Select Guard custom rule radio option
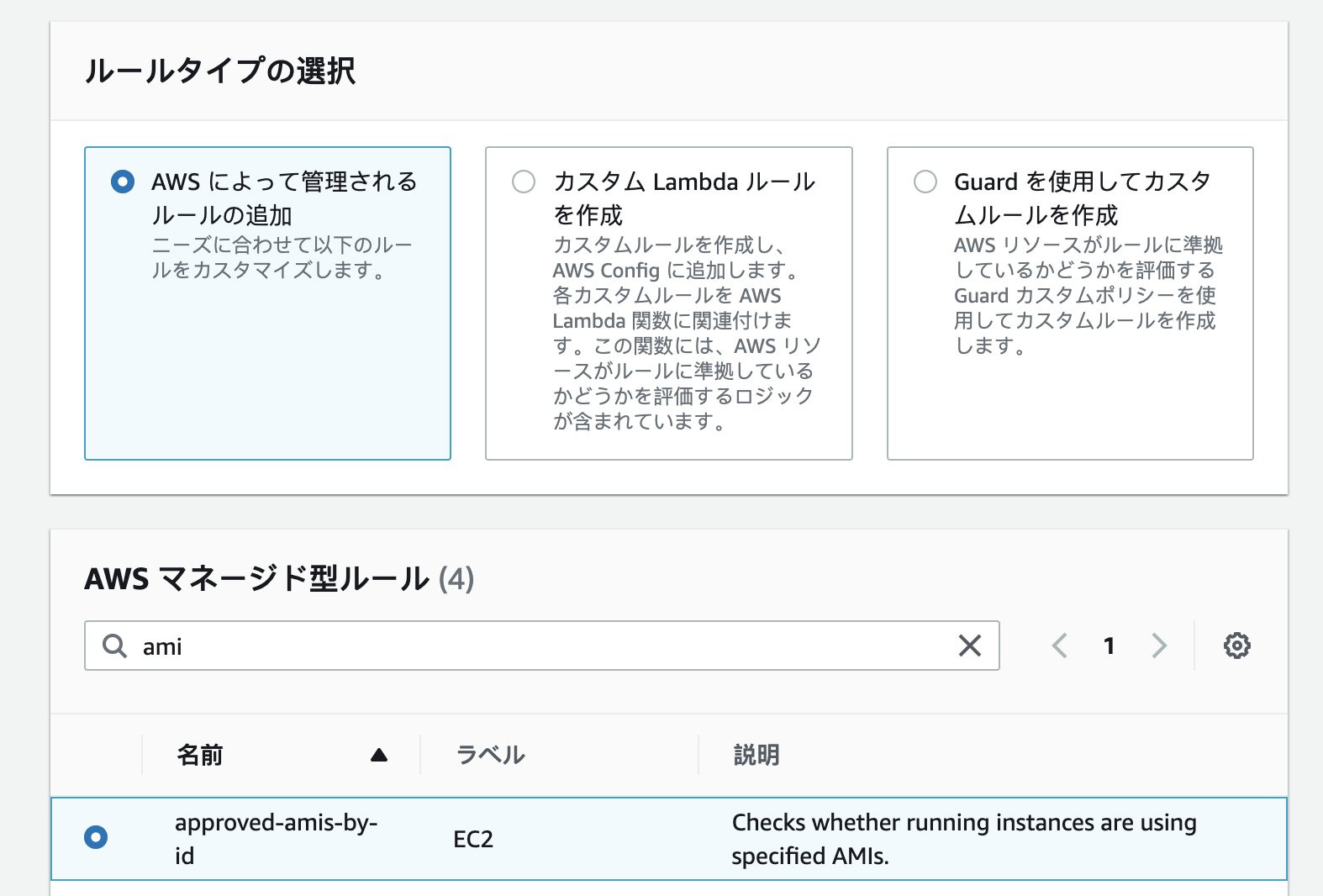The height and width of the screenshot is (896, 1323). click(925, 182)
